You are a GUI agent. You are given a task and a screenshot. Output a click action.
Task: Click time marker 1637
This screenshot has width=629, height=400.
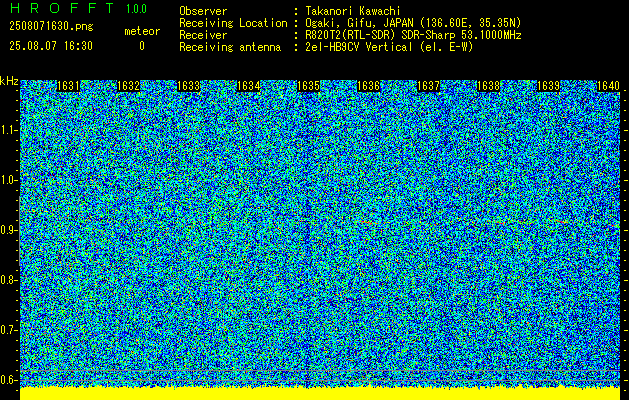[x=428, y=86]
